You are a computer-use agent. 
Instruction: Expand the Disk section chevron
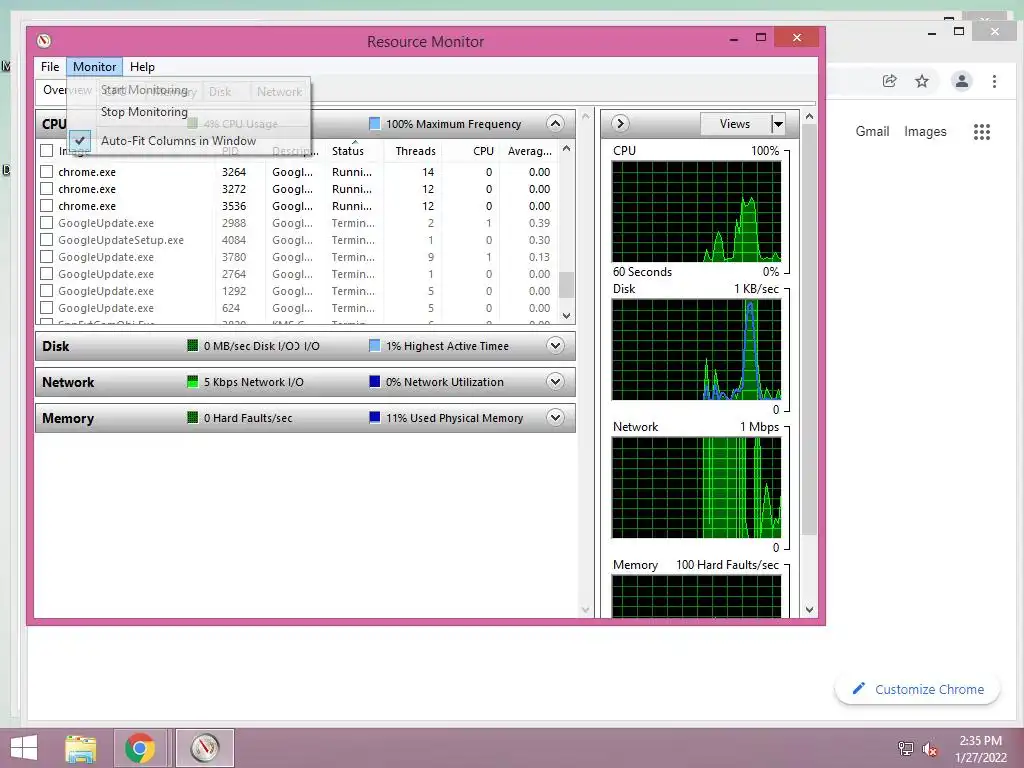pos(555,345)
